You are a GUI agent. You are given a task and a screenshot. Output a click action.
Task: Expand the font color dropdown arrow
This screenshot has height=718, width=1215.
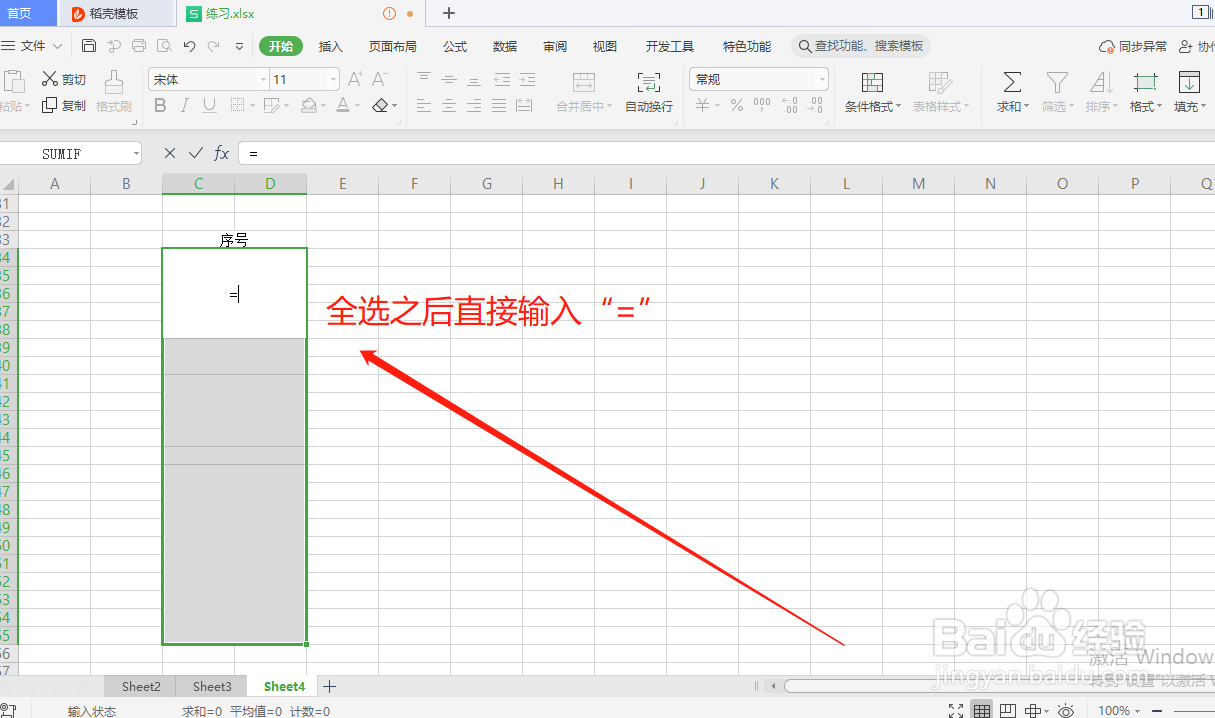point(357,106)
